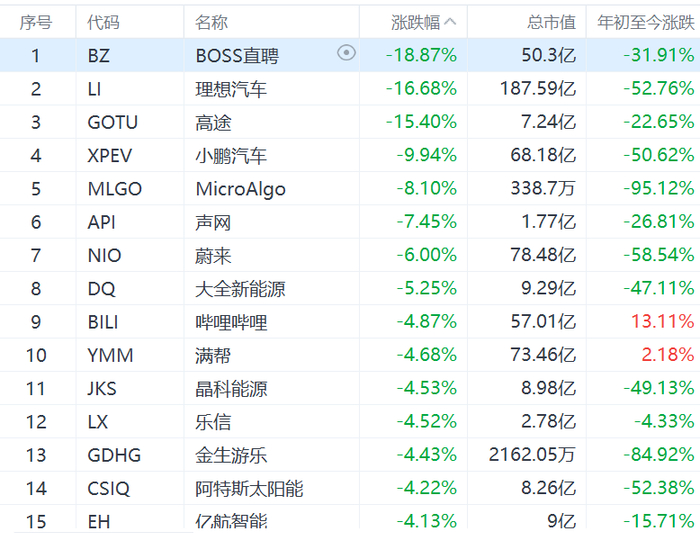700x533 pixels.
Task: Click the 代码 column header
Action: coord(103,22)
